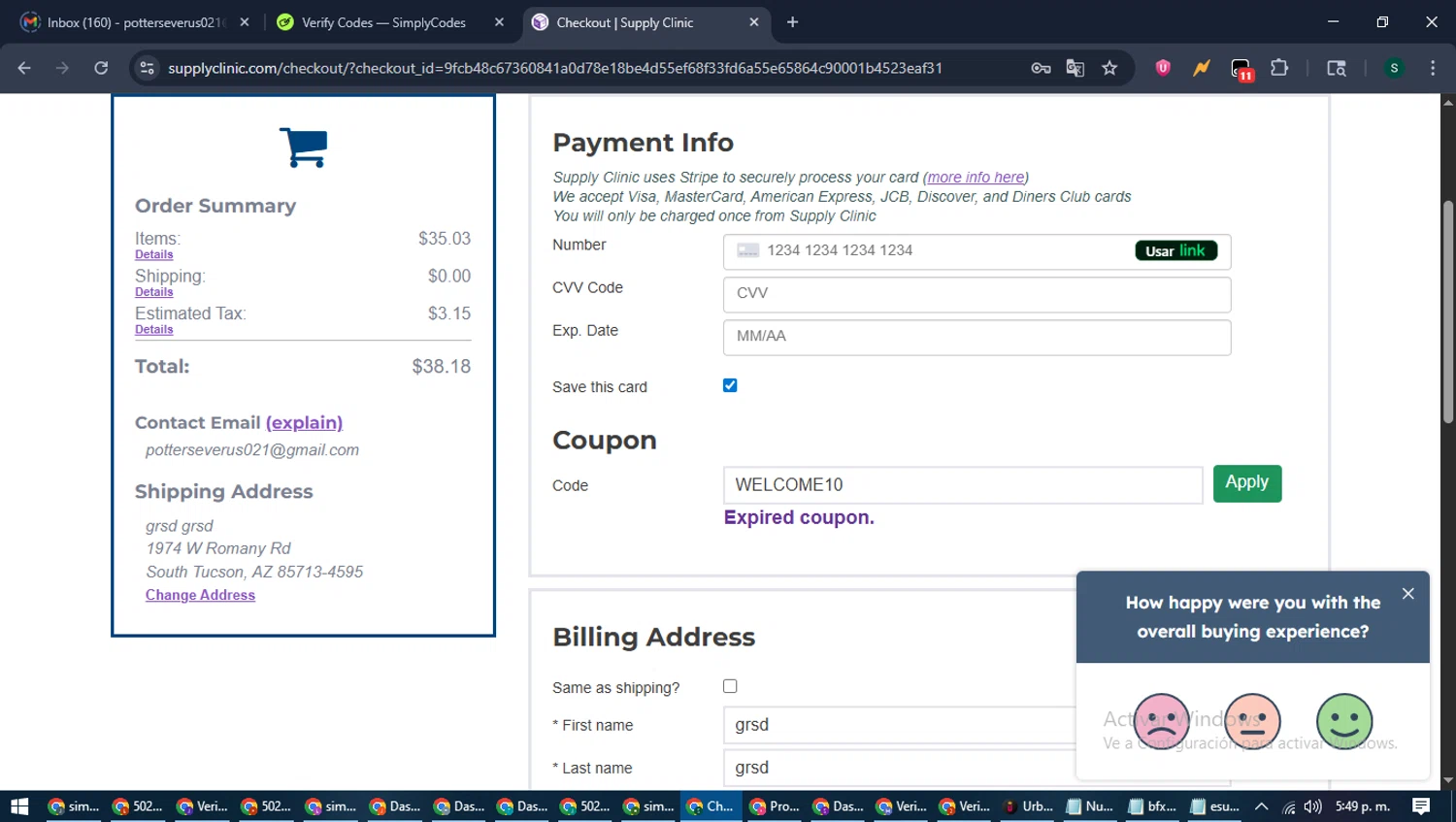This screenshot has width=1456, height=822.
Task: Open the Extensions puzzle piece menu
Action: pos(1279,68)
